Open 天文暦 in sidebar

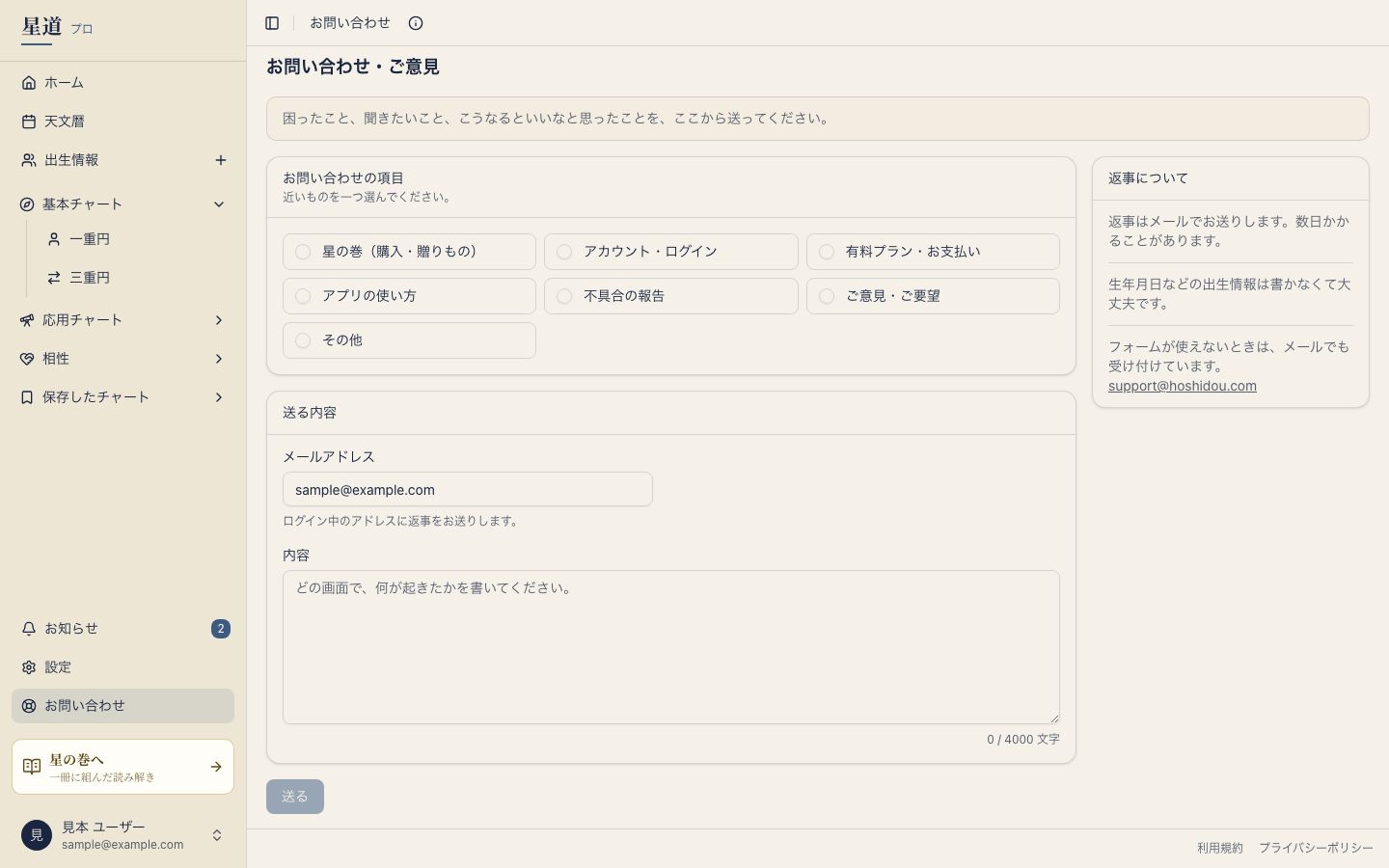point(123,122)
